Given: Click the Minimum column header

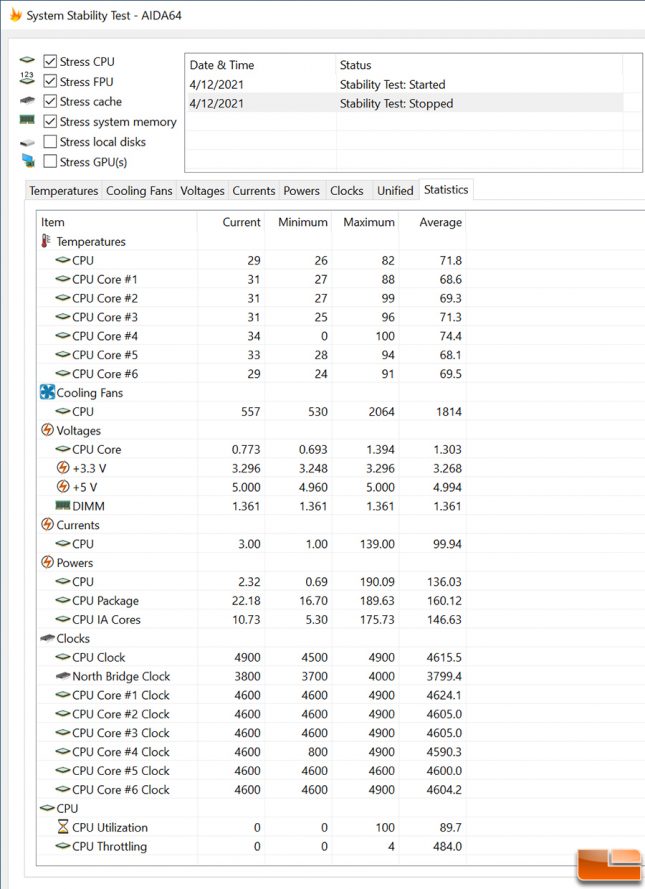Looking at the screenshot, I should pyautogui.click(x=298, y=222).
